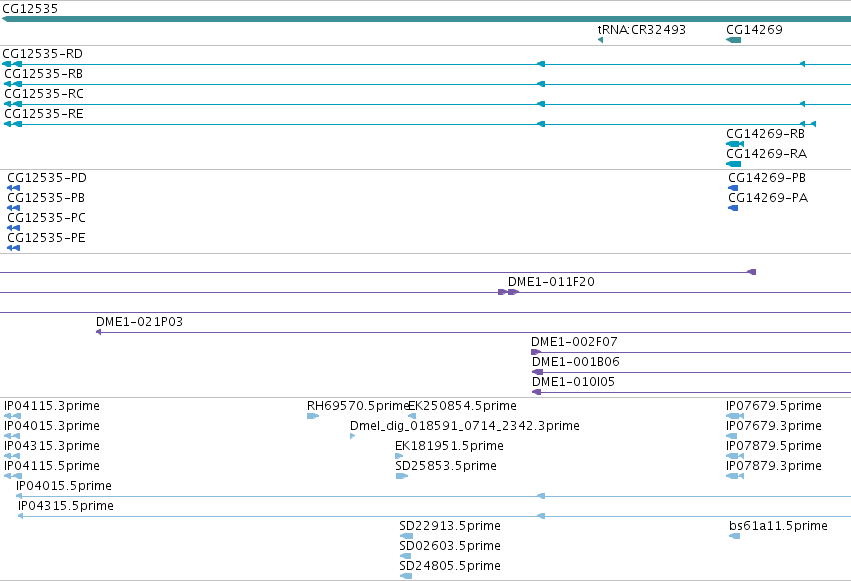Click protein CG14269-PB

click(767, 178)
